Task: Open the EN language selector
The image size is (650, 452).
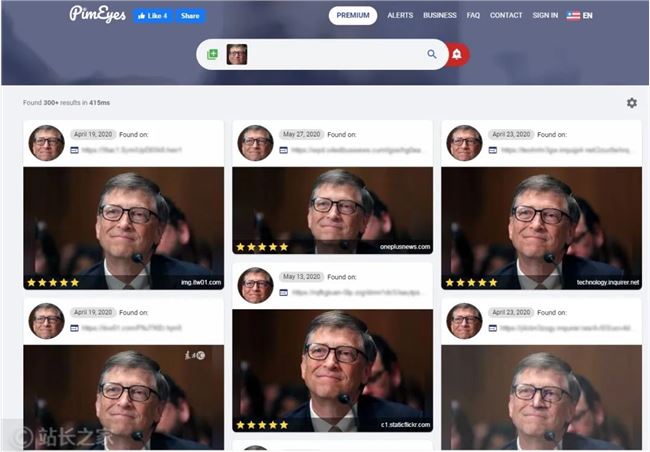Action: [579, 16]
